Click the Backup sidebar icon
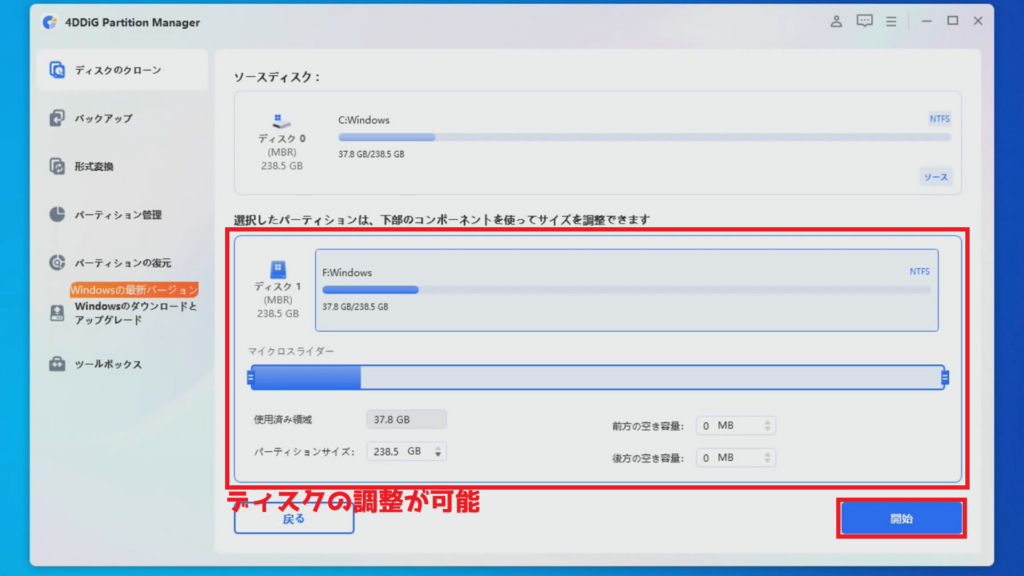This screenshot has width=1024, height=576. [58, 118]
